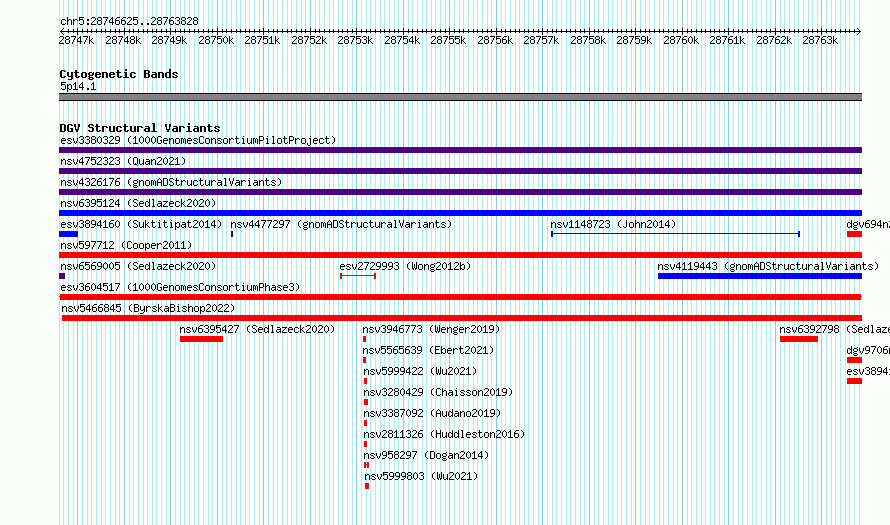
Task: Open the nsv6569005 (Sedlazeck2020) label
Action: pyautogui.click(x=138, y=266)
